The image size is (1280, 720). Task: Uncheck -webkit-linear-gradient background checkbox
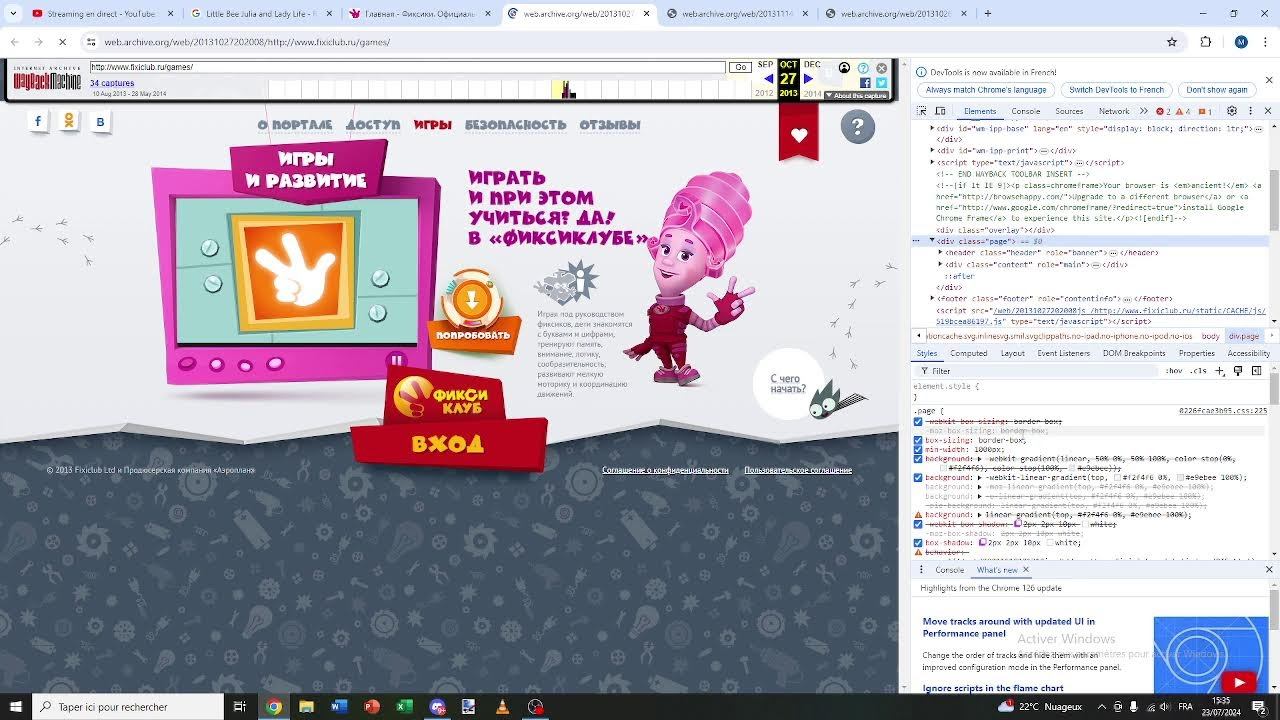tap(918, 478)
